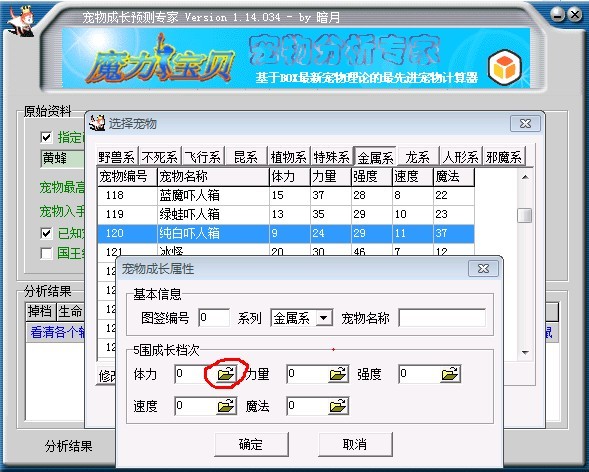Click the 体力 growth value field
589x472 pixels.
point(196,374)
